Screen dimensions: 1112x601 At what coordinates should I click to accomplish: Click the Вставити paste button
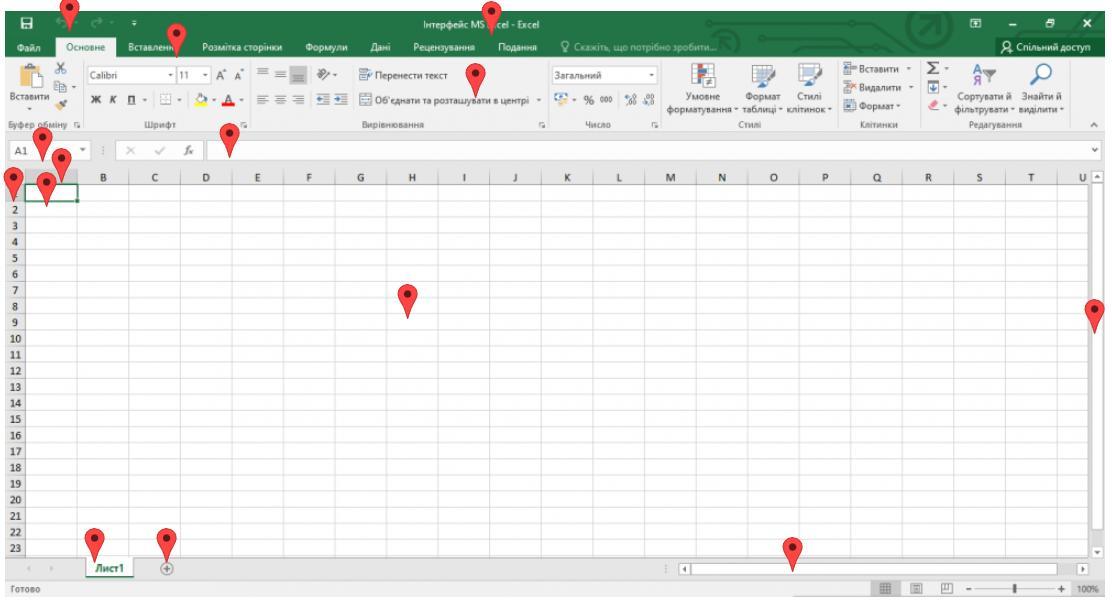pos(29,87)
